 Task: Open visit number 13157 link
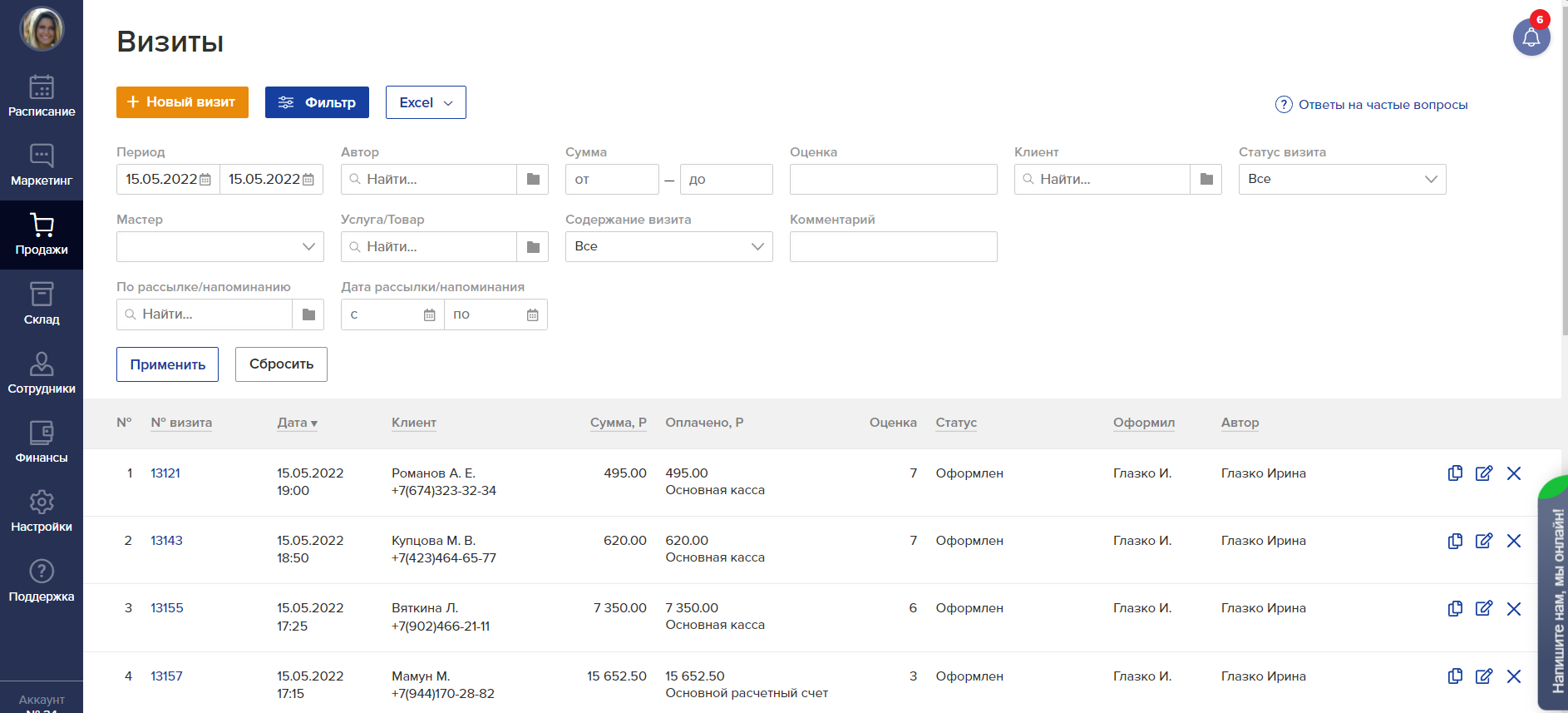tap(166, 676)
